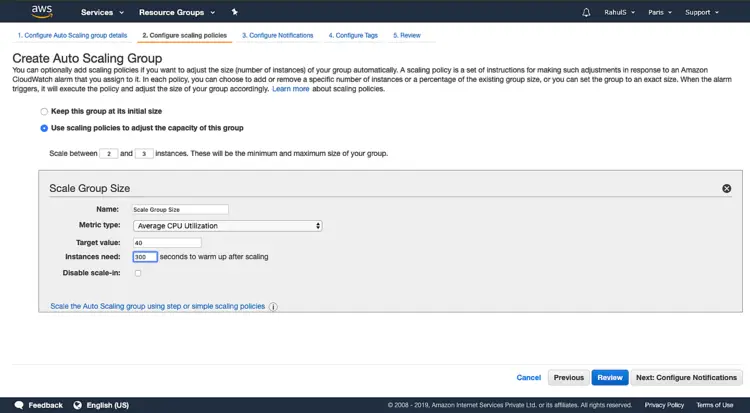Open the notifications bell icon
The height and width of the screenshot is (413, 750).
586,13
